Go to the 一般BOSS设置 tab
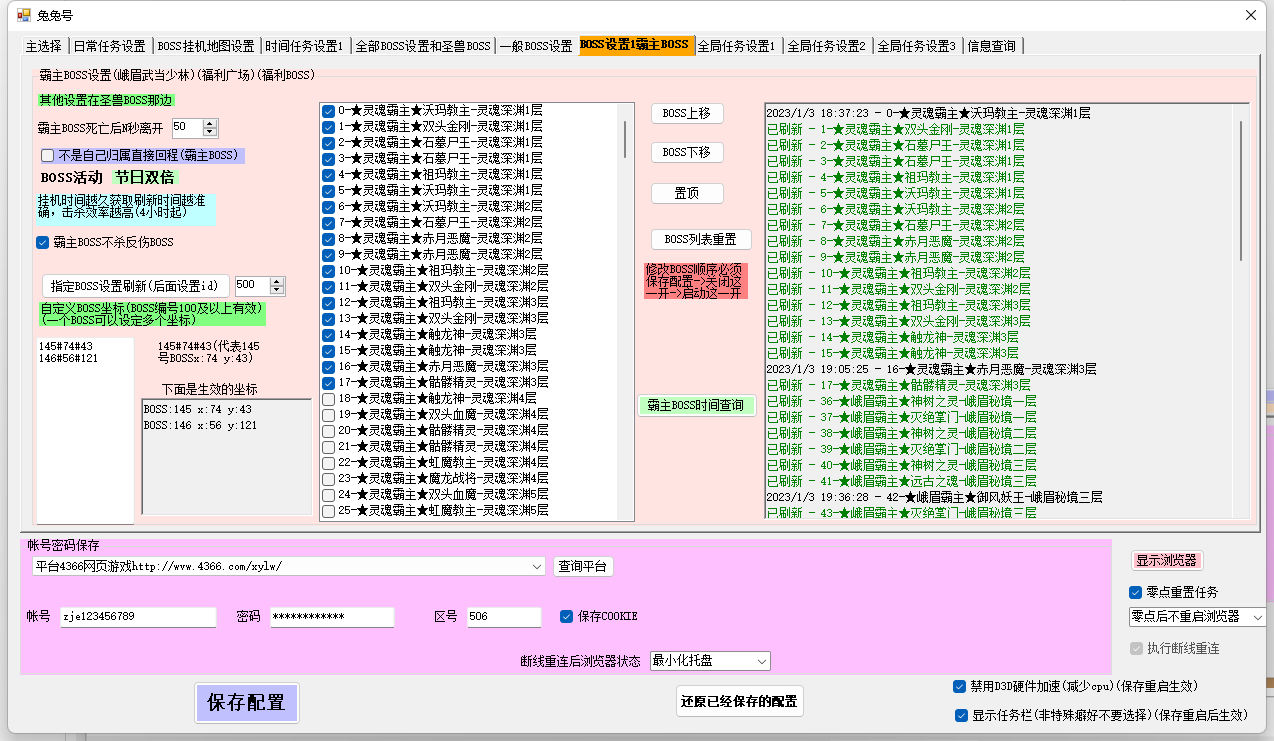The image size is (1274, 741). coord(536,46)
